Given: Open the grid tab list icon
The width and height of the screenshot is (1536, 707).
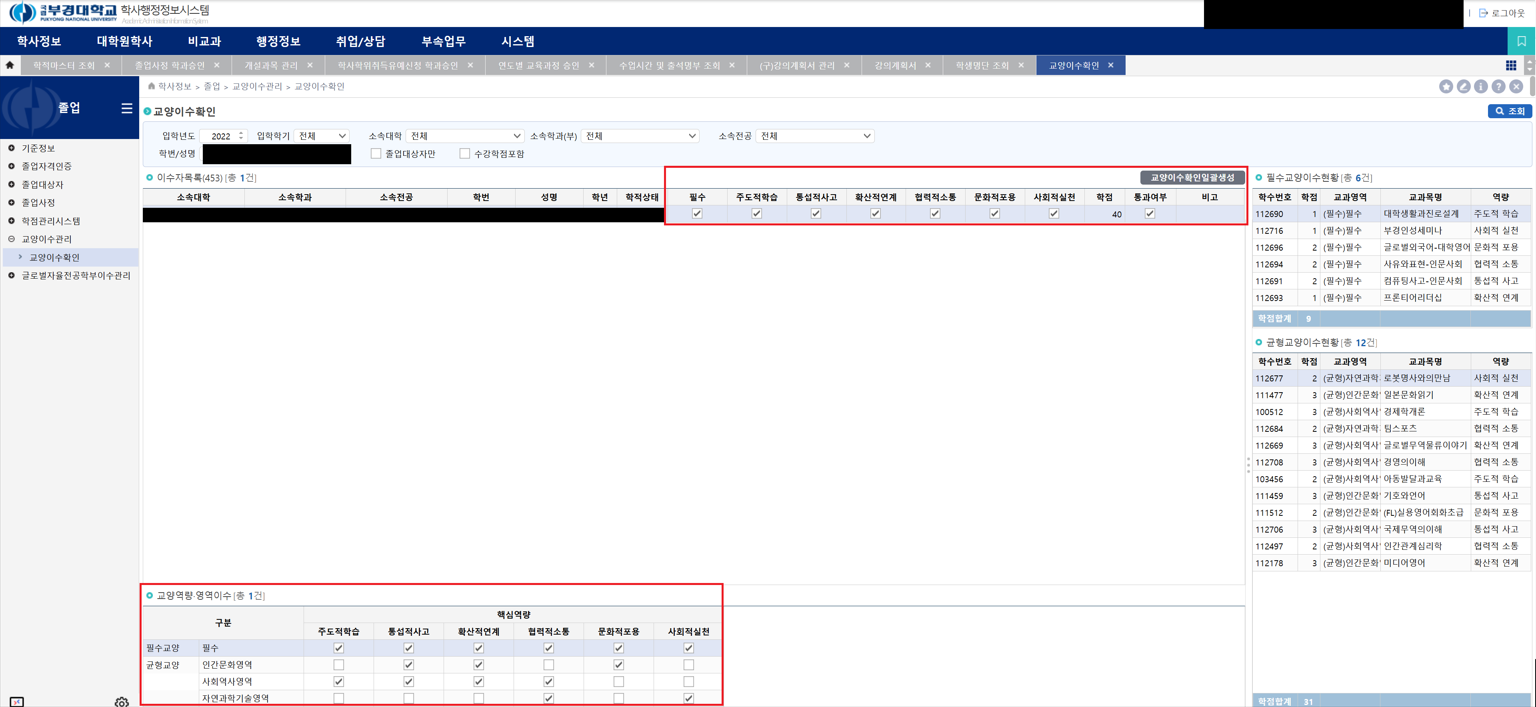Looking at the screenshot, I should click(x=1511, y=66).
